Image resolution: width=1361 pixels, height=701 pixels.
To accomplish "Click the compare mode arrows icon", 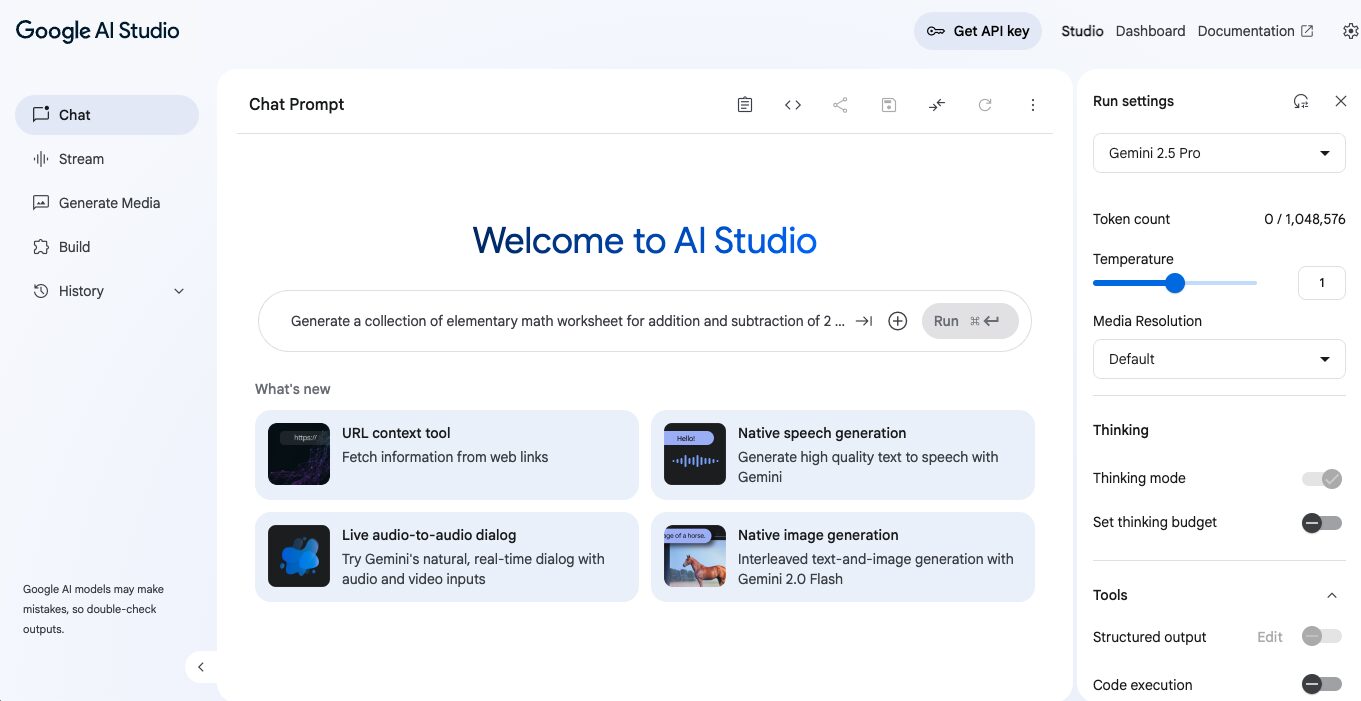I will [937, 105].
